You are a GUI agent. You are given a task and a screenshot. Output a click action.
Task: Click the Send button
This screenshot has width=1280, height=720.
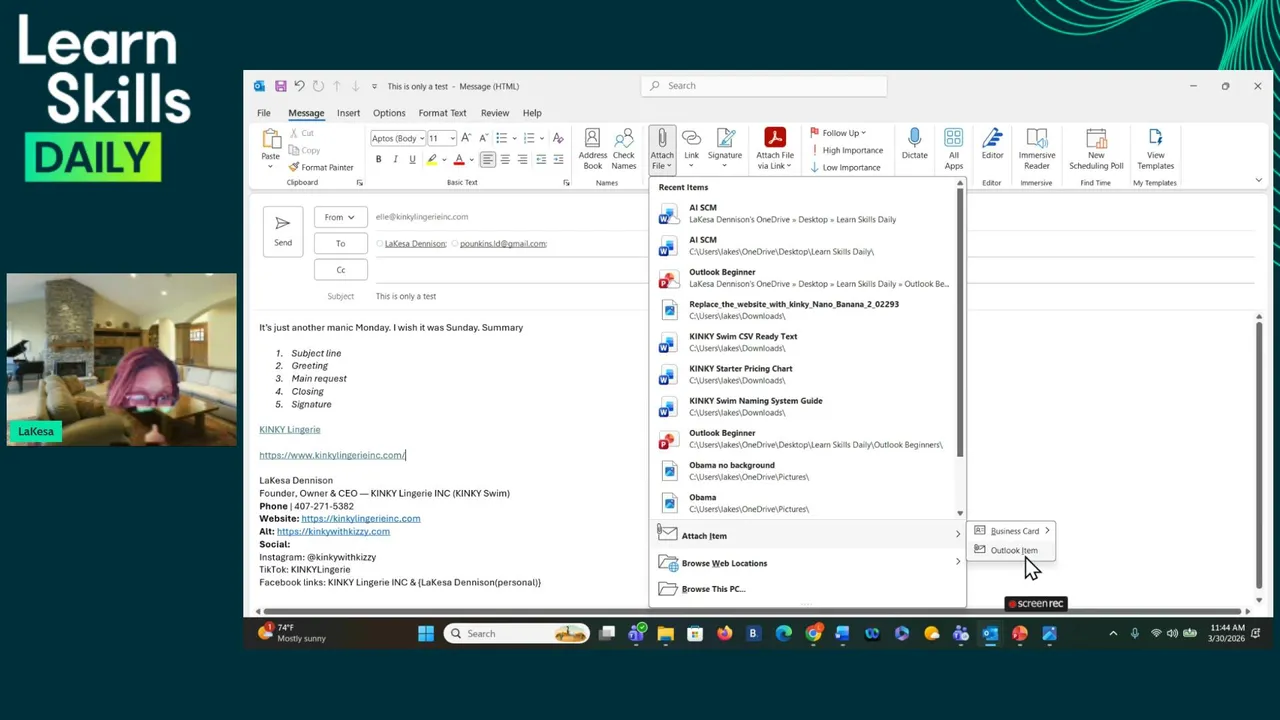[x=283, y=231]
